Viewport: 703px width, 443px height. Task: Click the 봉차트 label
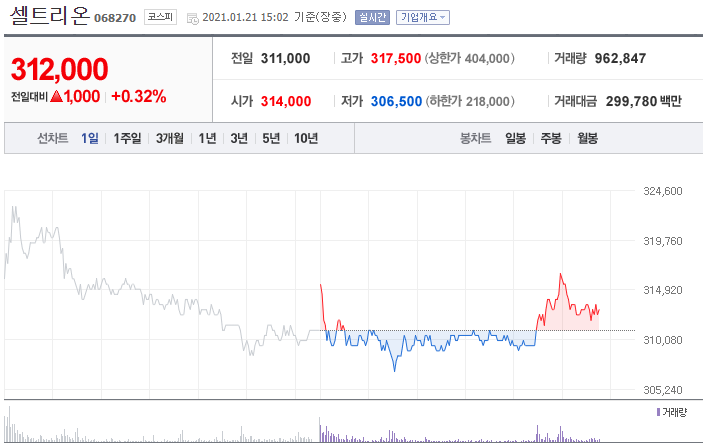[475, 138]
